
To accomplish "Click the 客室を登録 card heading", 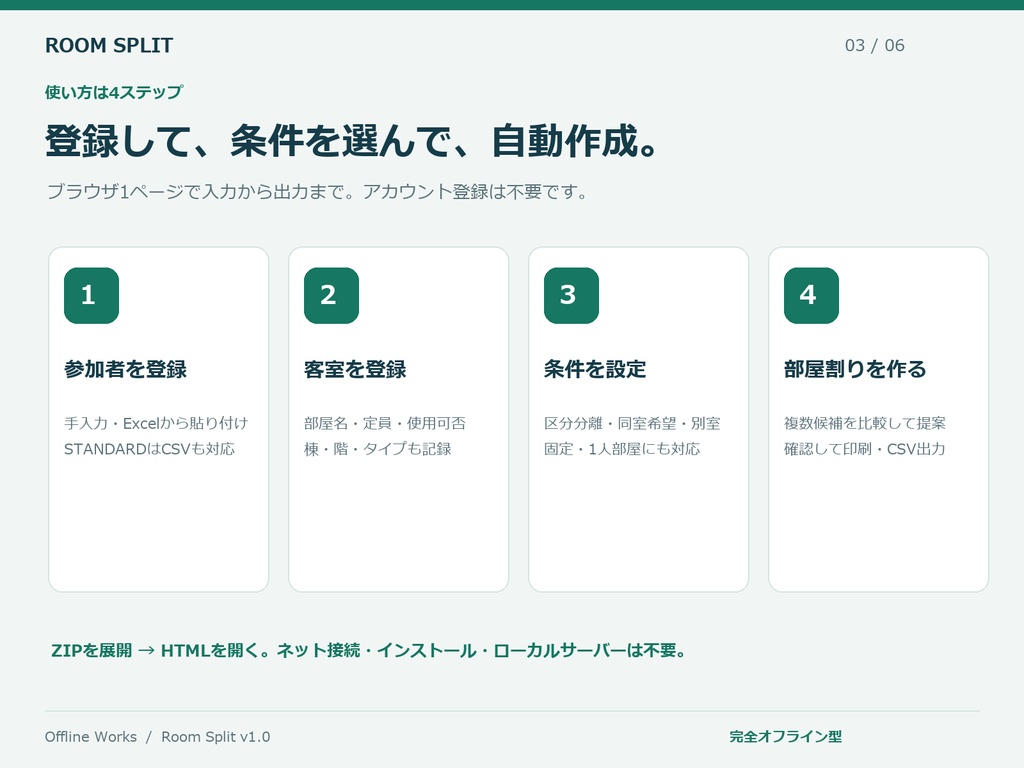I will tap(355, 369).
